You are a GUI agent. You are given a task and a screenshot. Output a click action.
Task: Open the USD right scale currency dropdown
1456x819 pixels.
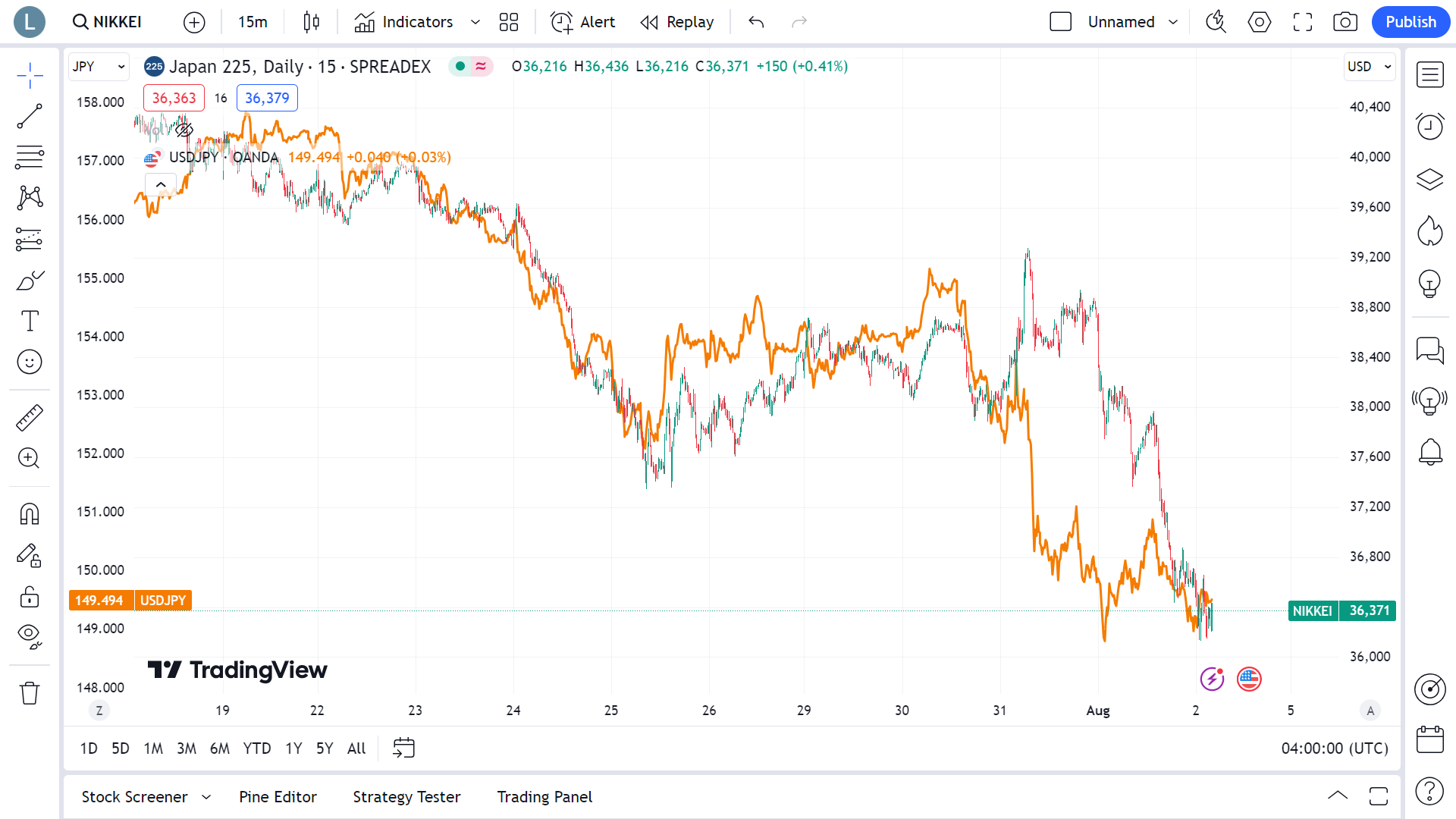pyautogui.click(x=1370, y=67)
